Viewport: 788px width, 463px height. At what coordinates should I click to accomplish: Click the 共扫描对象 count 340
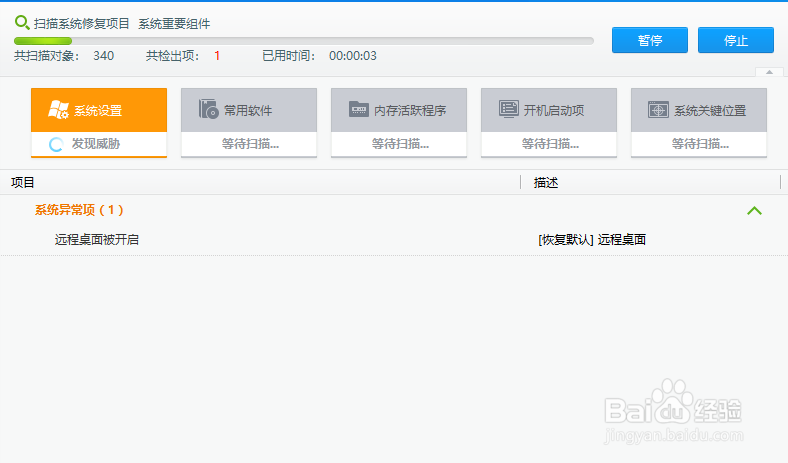[x=104, y=56]
